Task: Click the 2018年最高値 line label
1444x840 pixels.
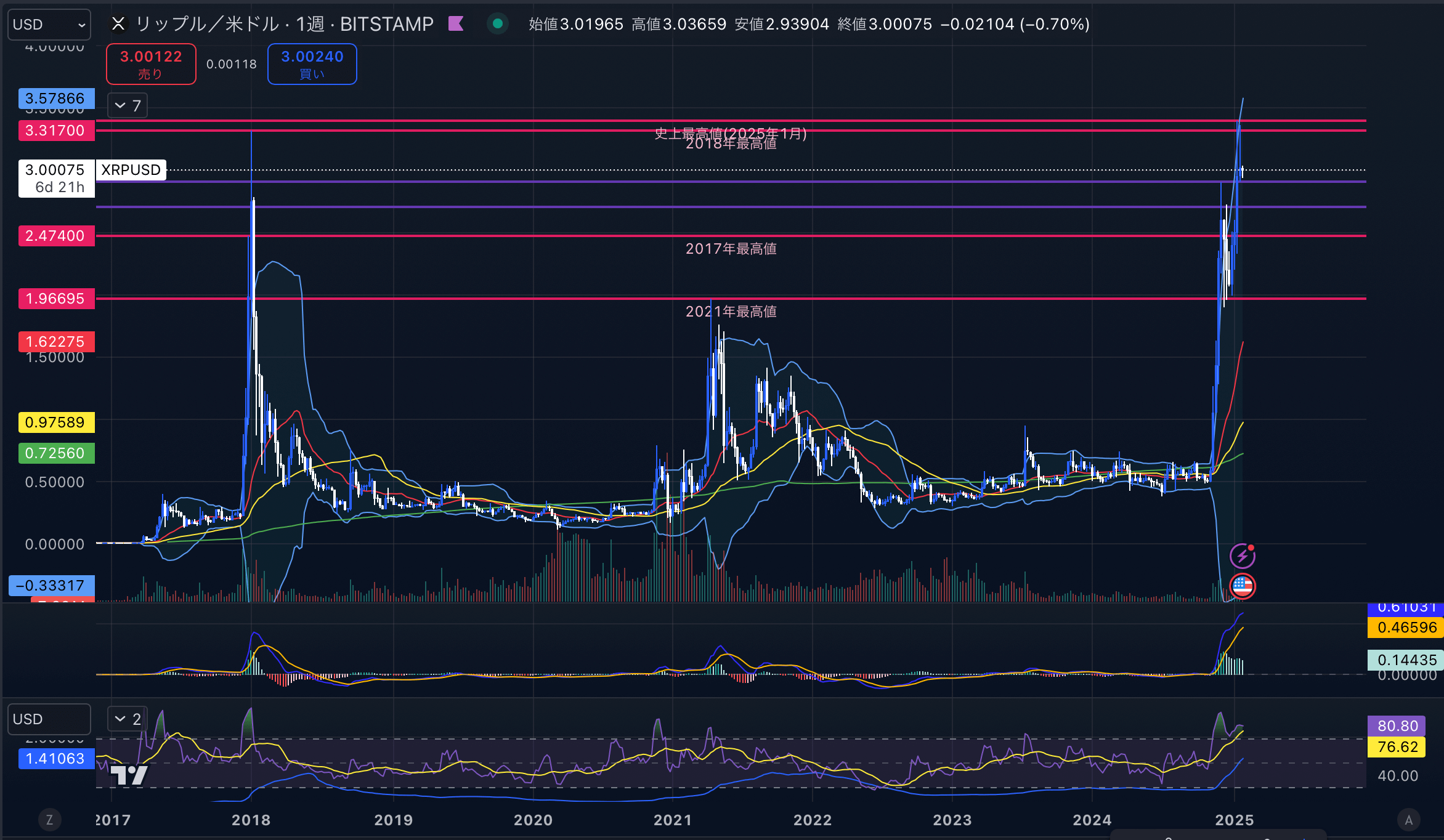Action: pyautogui.click(x=731, y=144)
